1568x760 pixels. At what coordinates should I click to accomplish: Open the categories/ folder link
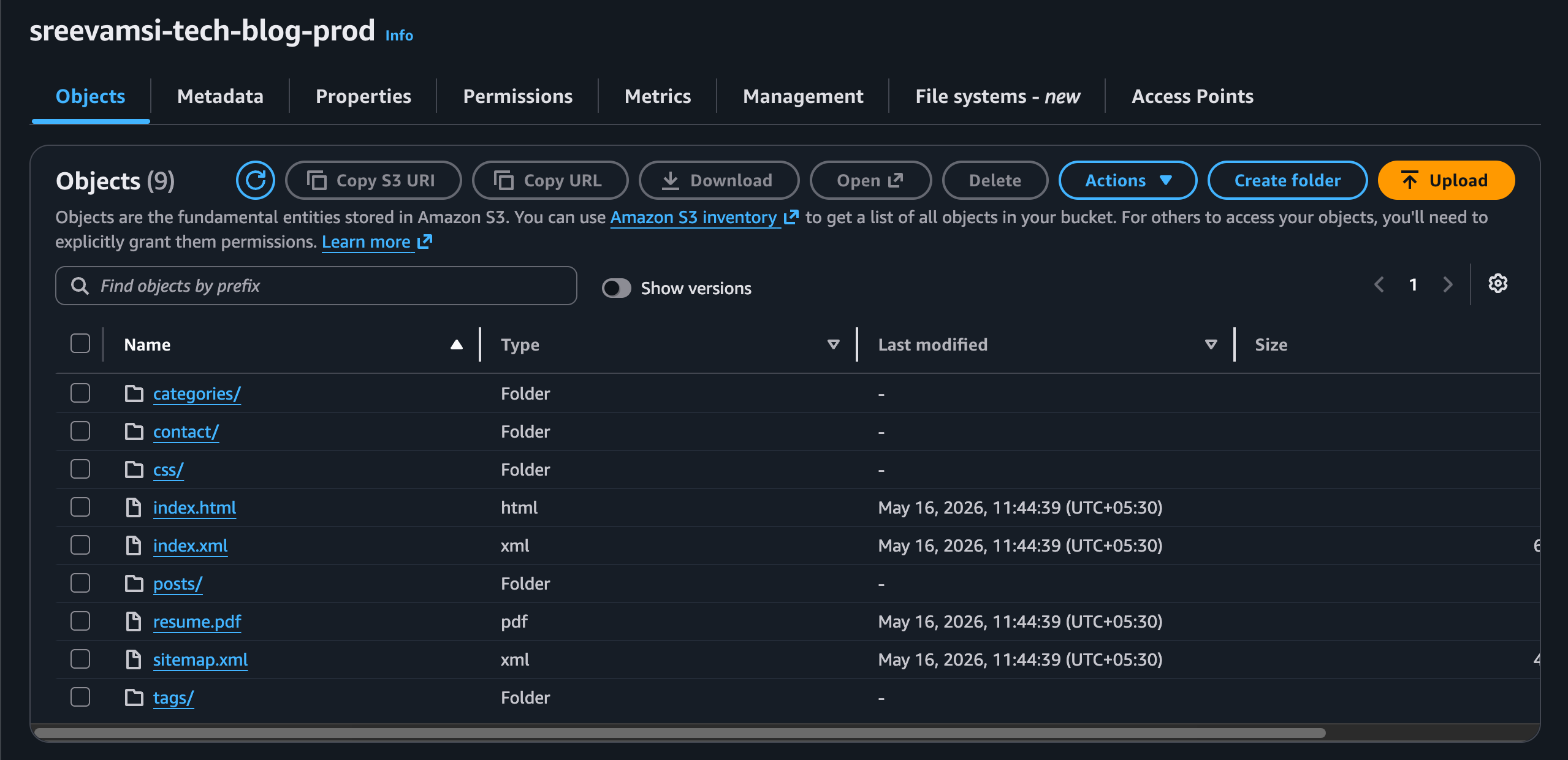[197, 393]
